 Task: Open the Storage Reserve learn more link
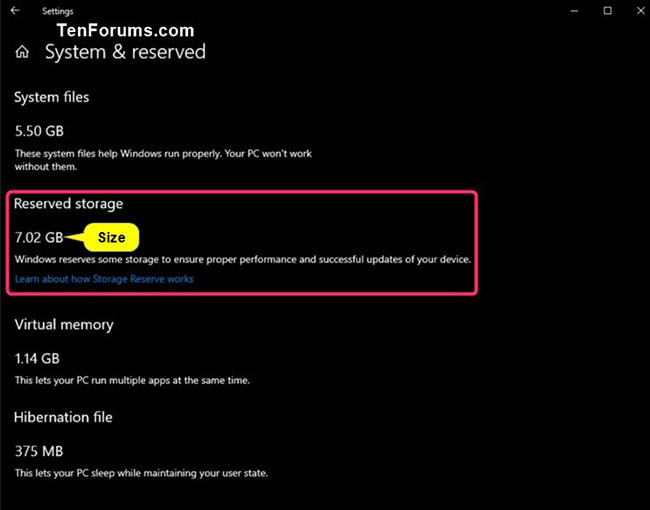coord(104,279)
